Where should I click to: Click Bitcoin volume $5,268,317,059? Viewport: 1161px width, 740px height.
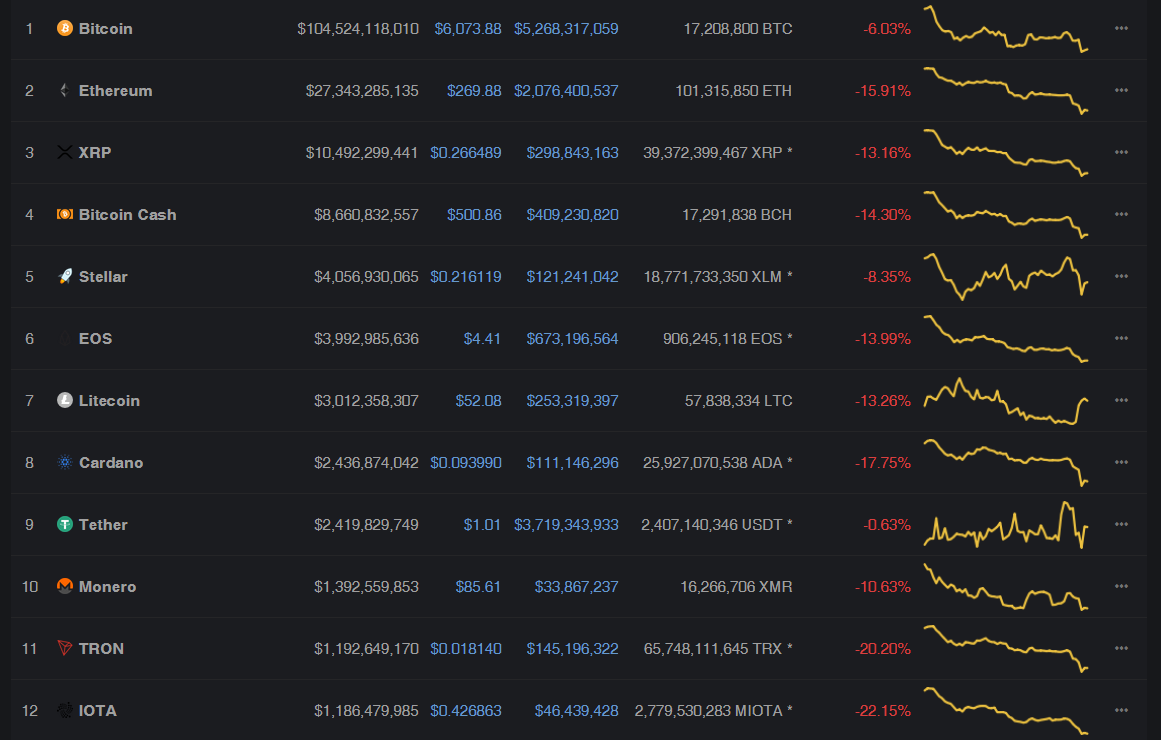click(566, 28)
